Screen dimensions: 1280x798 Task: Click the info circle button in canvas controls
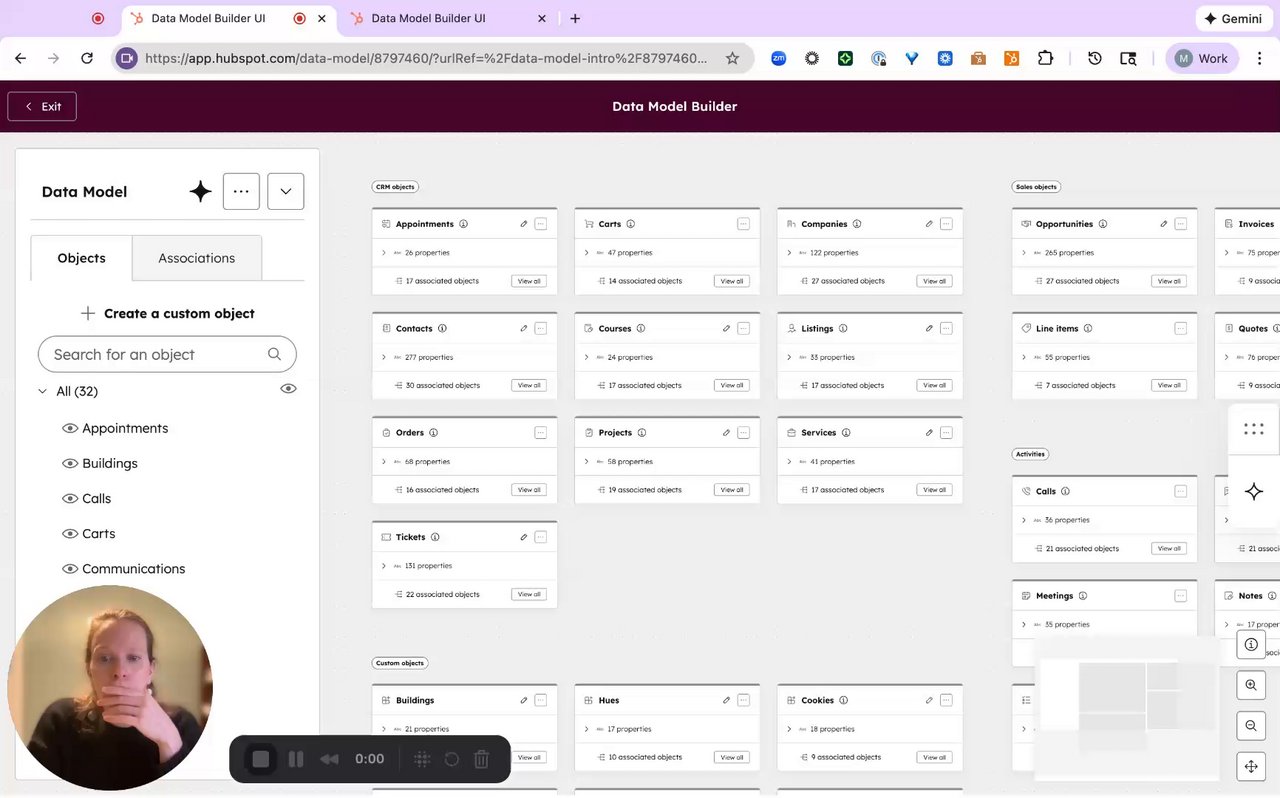tap(1251, 645)
